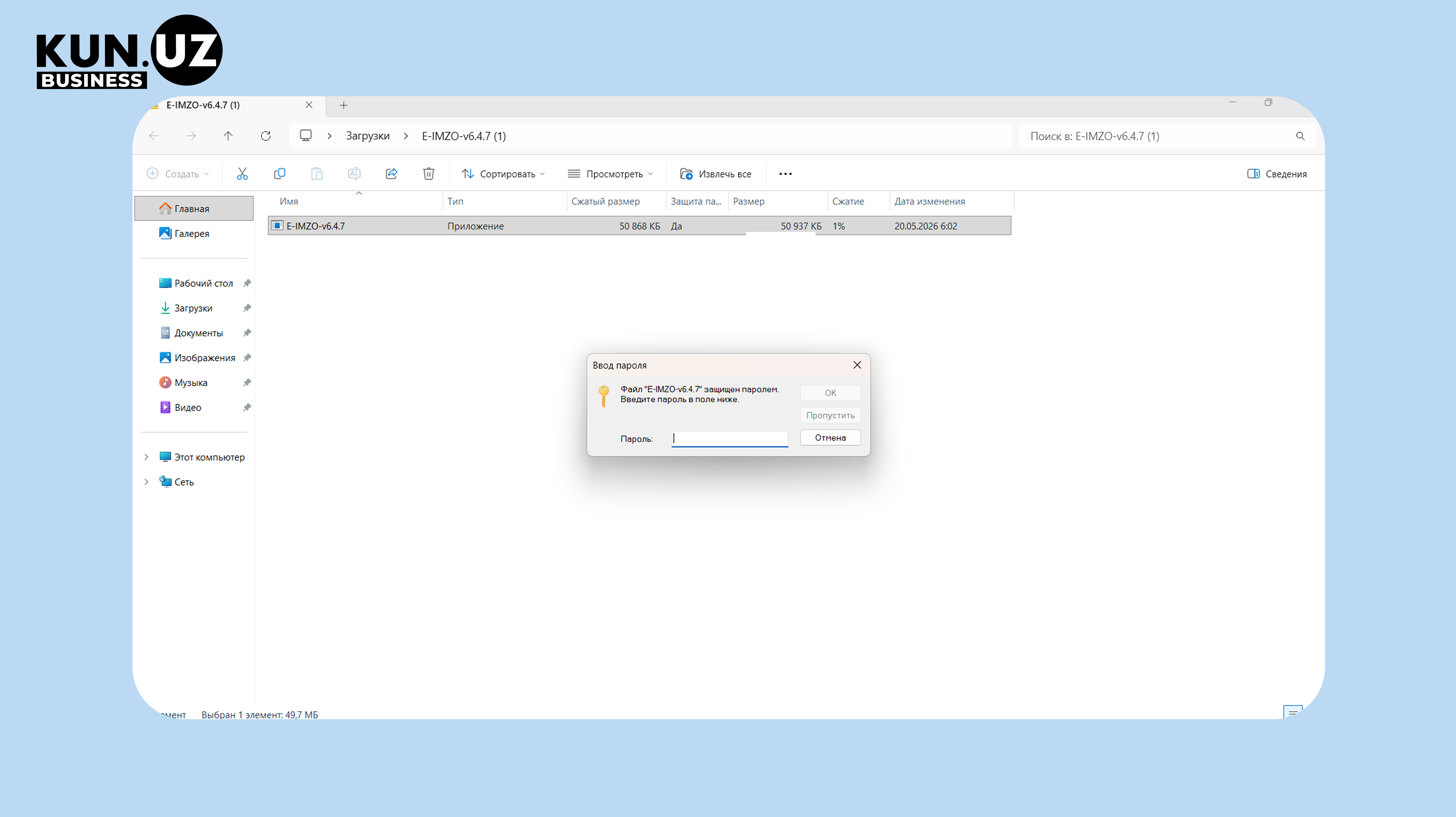The height and width of the screenshot is (817, 1456).
Task: Click the Cut scissors icon
Action: pyautogui.click(x=242, y=173)
